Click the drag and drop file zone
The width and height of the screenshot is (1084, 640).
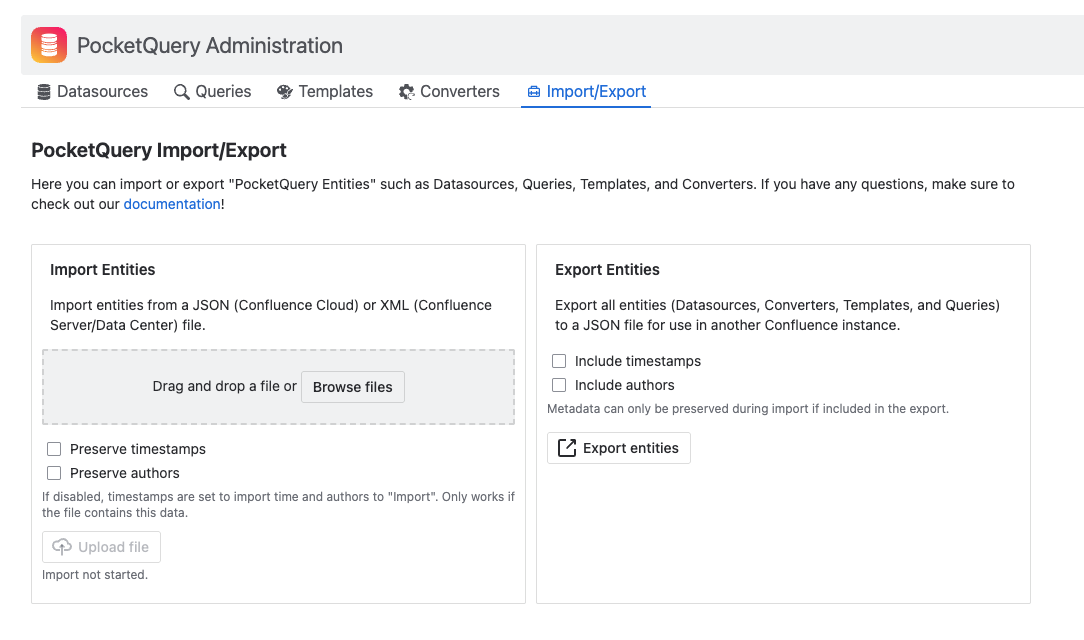(279, 387)
